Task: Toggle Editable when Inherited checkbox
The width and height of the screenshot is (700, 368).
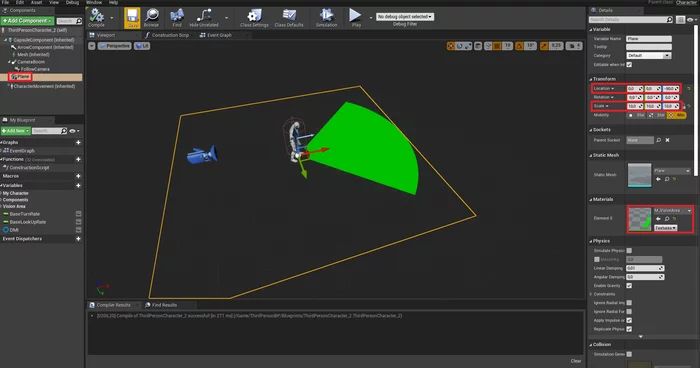Action: (x=629, y=65)
